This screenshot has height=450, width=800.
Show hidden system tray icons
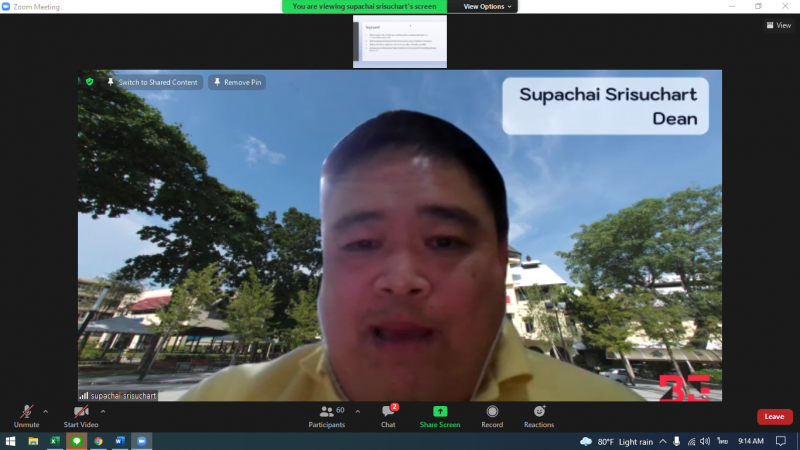point(663,442)
